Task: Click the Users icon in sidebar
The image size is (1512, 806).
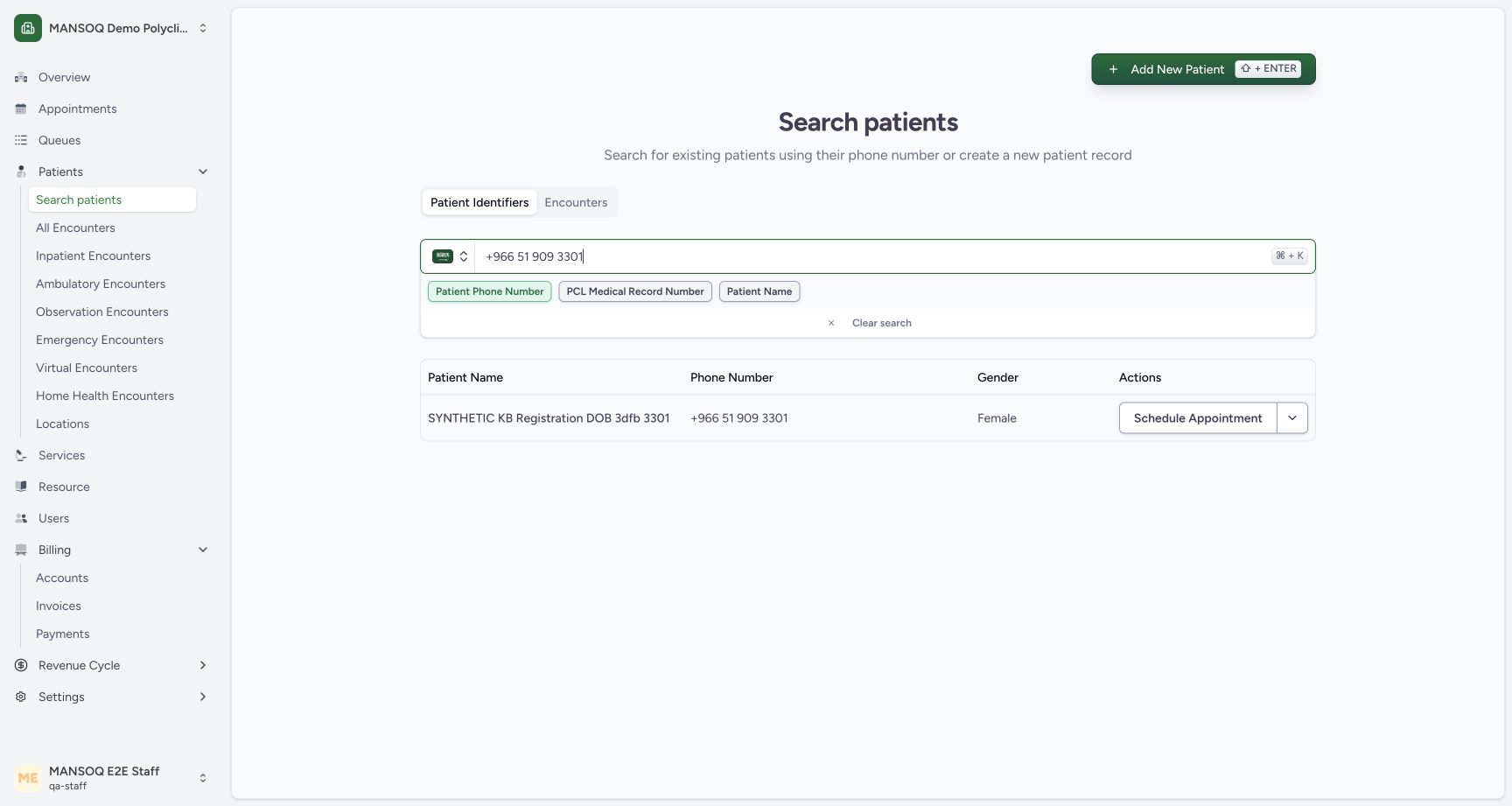Action: pyautogui.click(x=21, y=518)
